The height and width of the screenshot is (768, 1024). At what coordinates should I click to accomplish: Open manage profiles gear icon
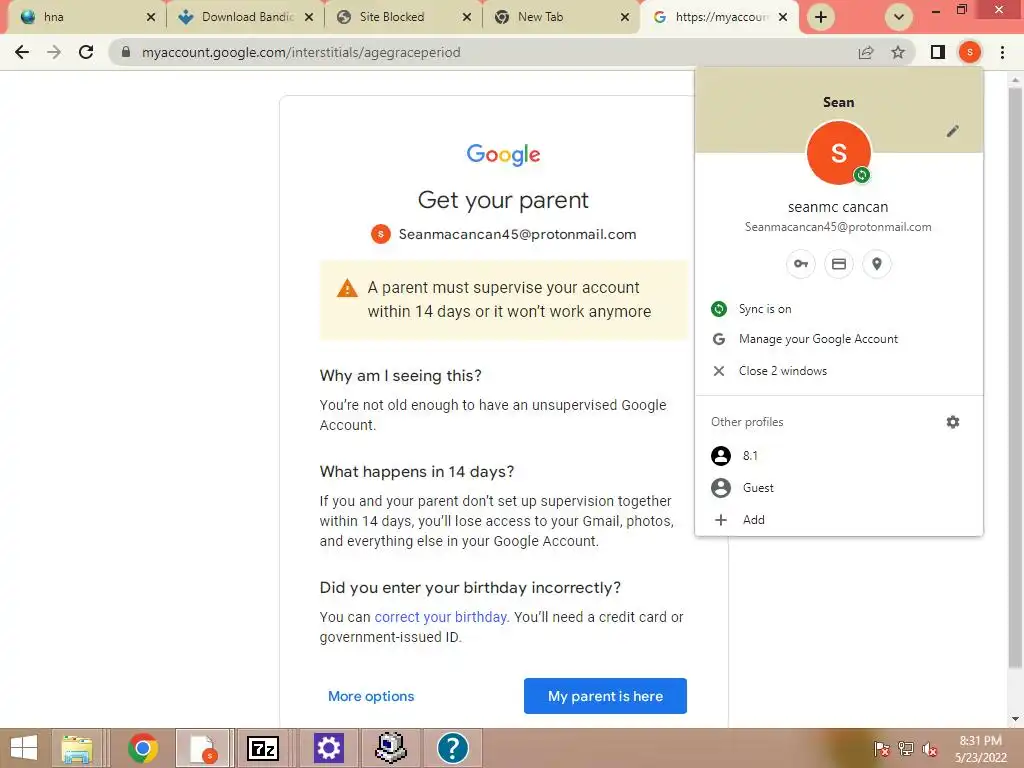(953, 422)
